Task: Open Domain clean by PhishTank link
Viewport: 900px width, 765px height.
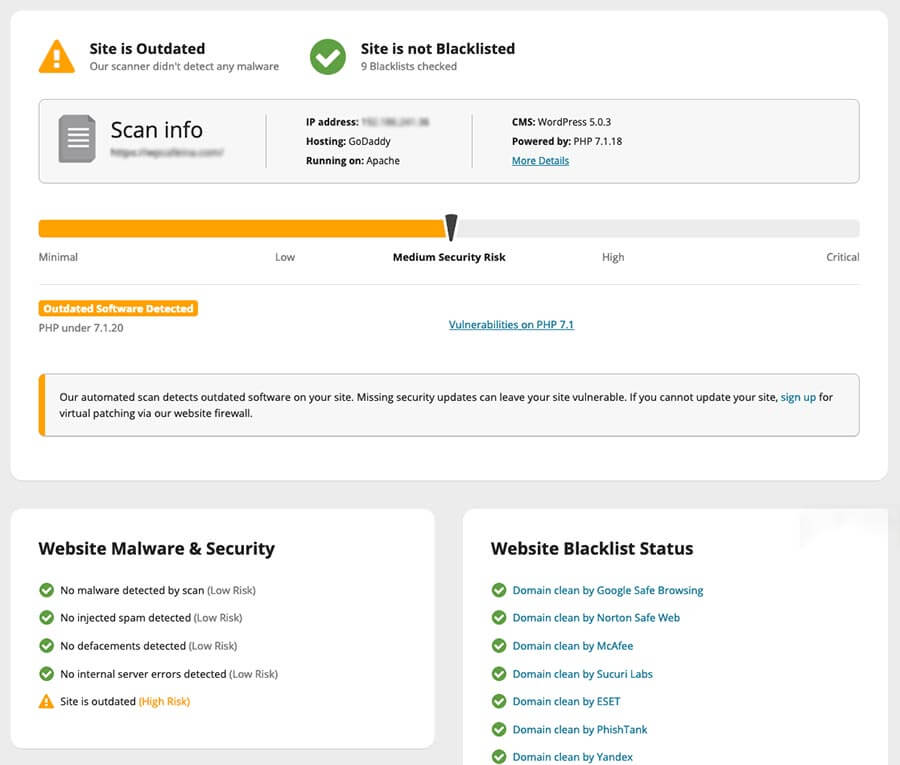Action: (582, 730)
